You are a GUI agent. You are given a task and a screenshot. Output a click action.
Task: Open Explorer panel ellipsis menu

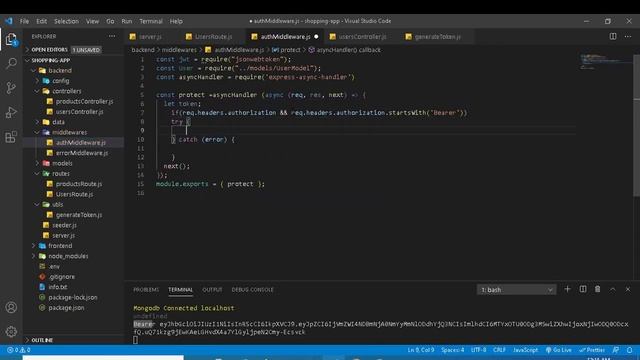[112, 36]
